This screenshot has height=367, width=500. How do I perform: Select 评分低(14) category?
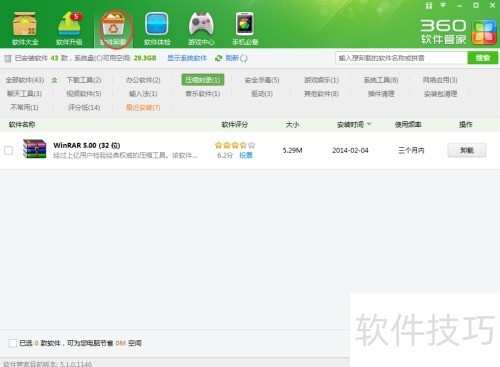[84, 107]
